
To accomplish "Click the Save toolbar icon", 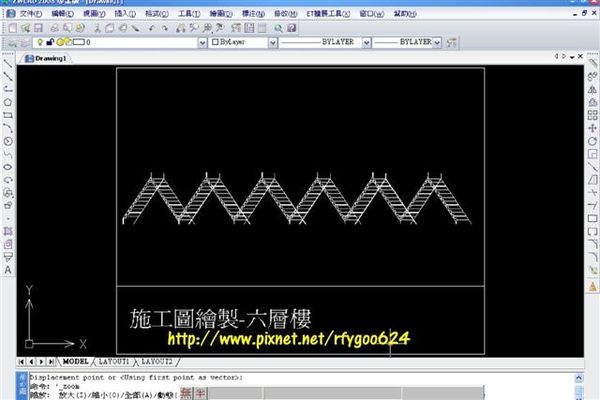I will click(38, 28).
